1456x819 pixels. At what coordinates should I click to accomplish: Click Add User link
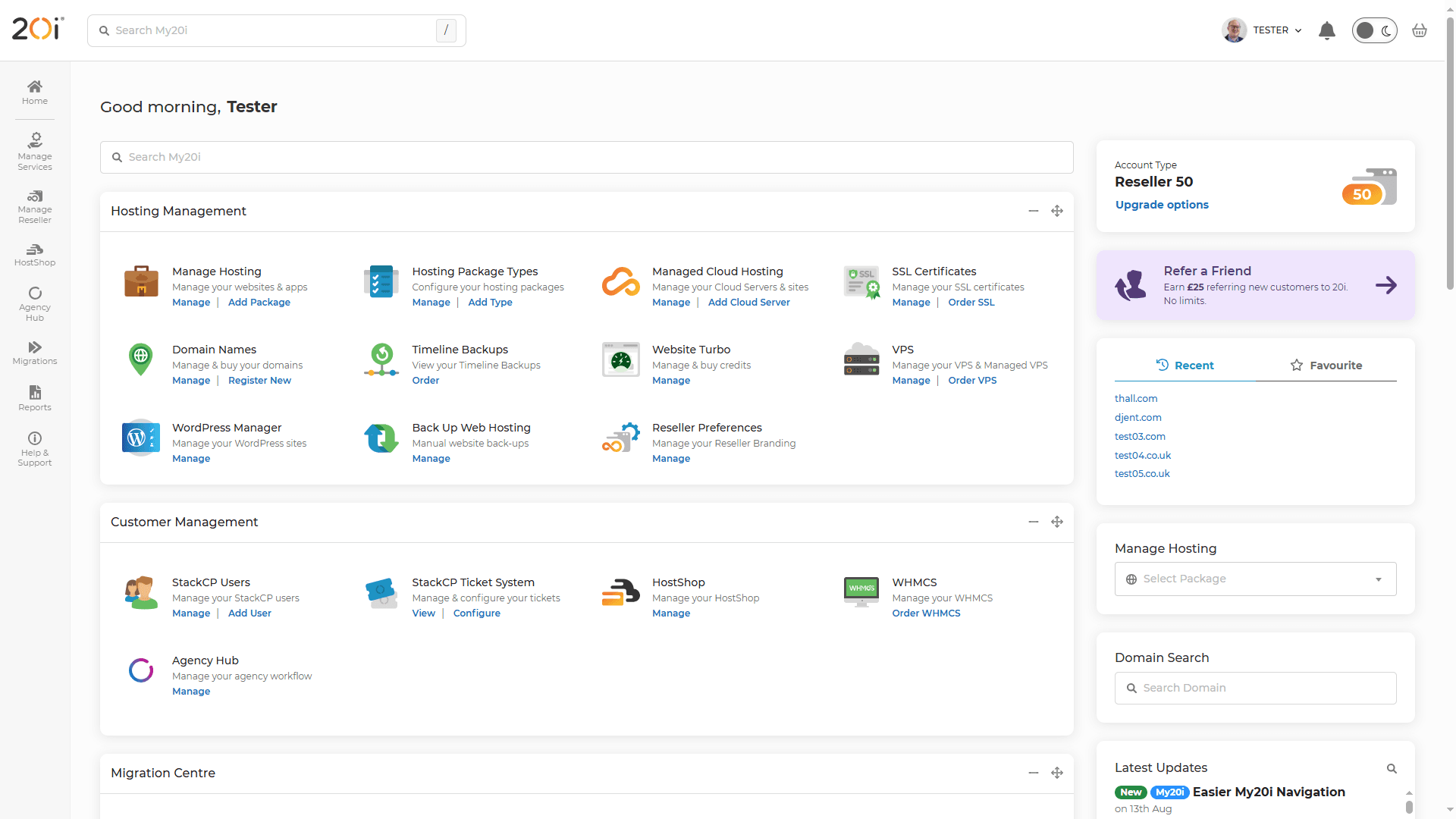click(249, 613)
